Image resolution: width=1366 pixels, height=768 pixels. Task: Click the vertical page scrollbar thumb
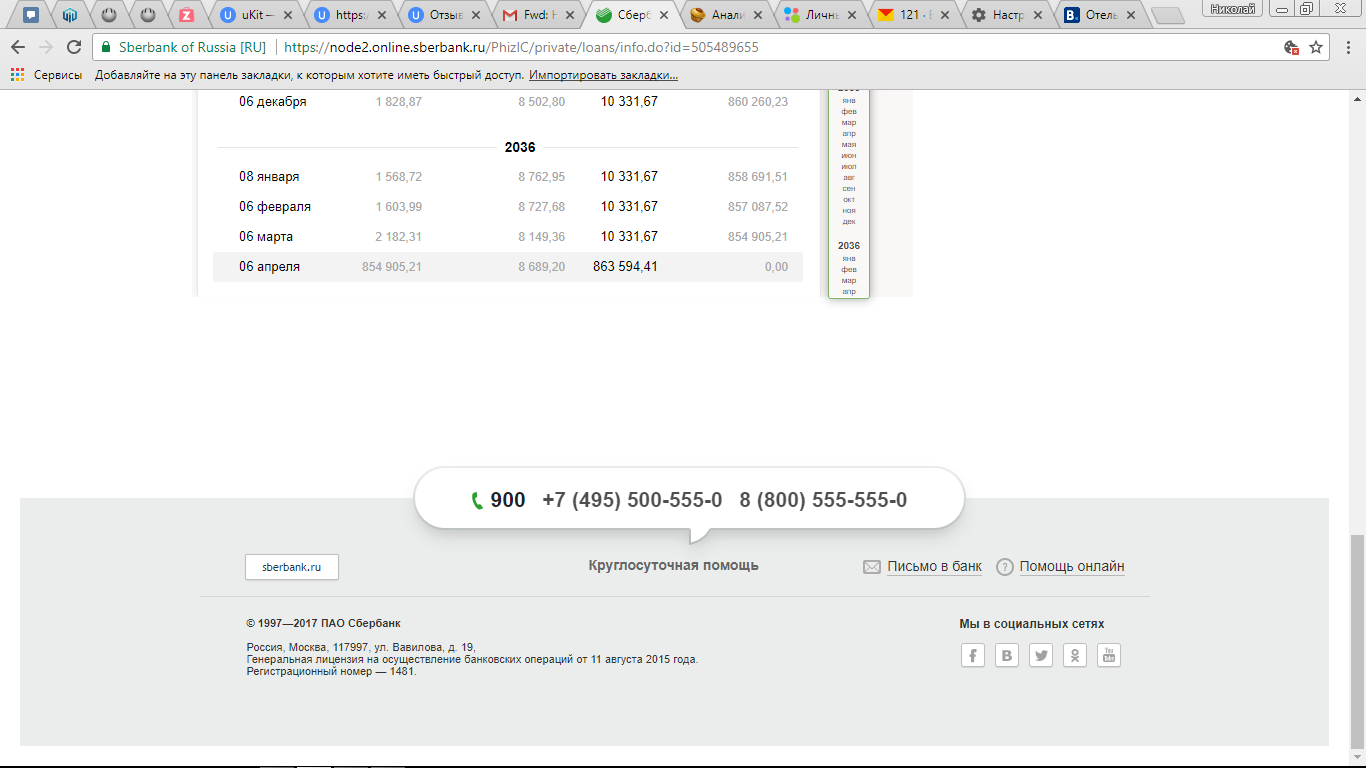point(1357,640)
